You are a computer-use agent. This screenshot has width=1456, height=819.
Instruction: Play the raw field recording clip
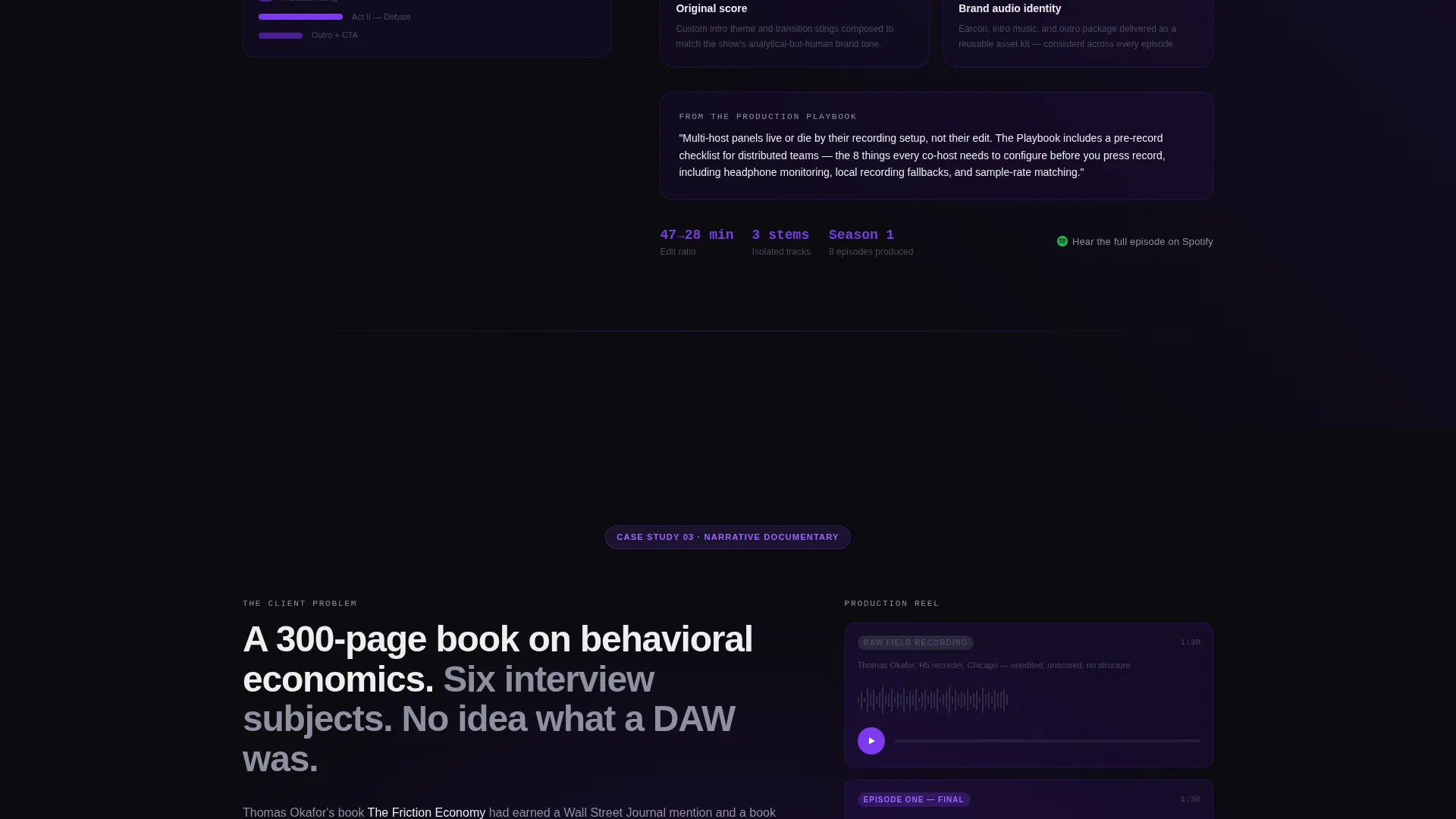coord(871,741)
